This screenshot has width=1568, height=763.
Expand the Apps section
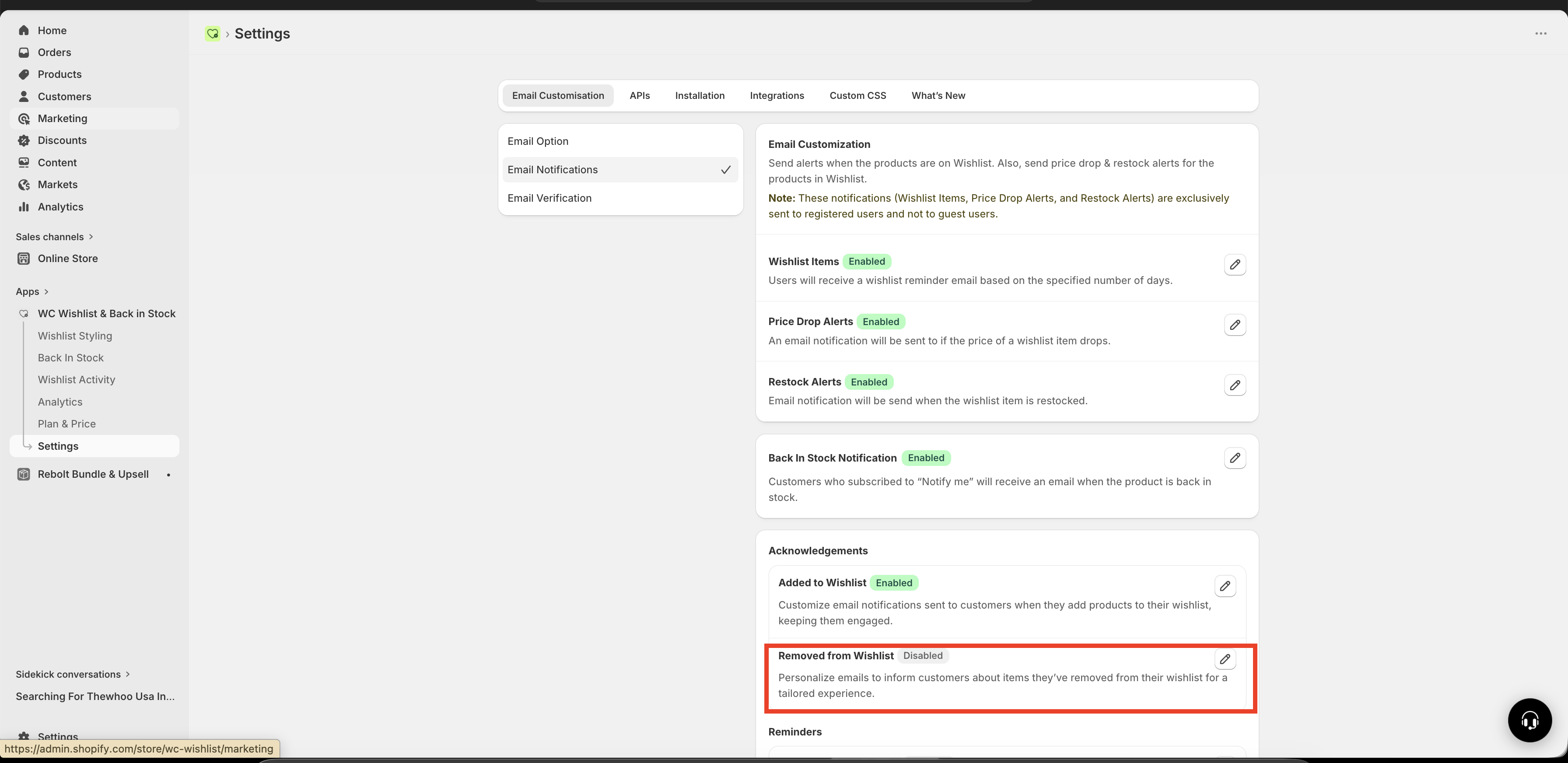pos(32,291)
